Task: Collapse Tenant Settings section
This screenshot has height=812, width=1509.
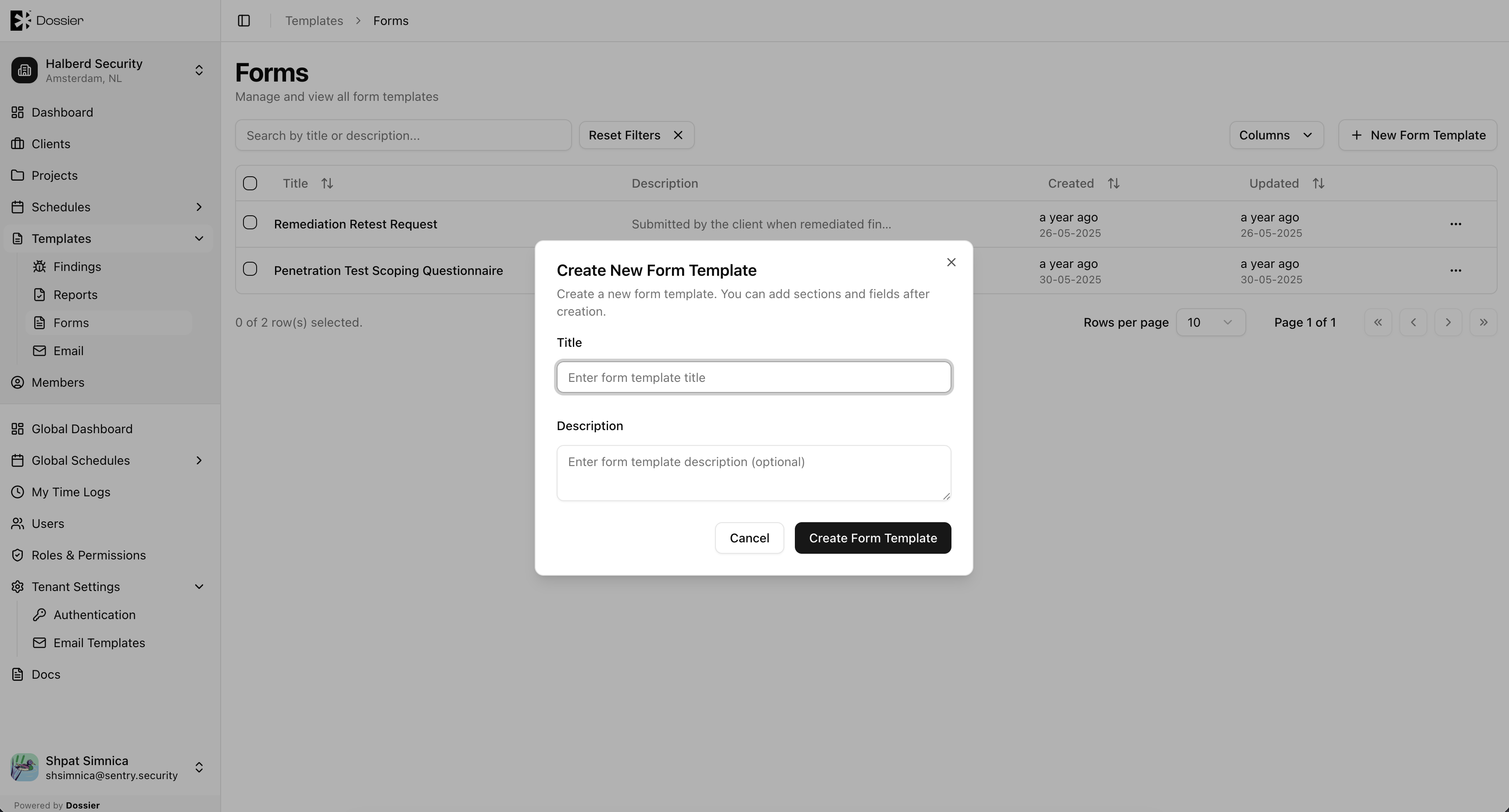Action: click(x=108, y=587)
